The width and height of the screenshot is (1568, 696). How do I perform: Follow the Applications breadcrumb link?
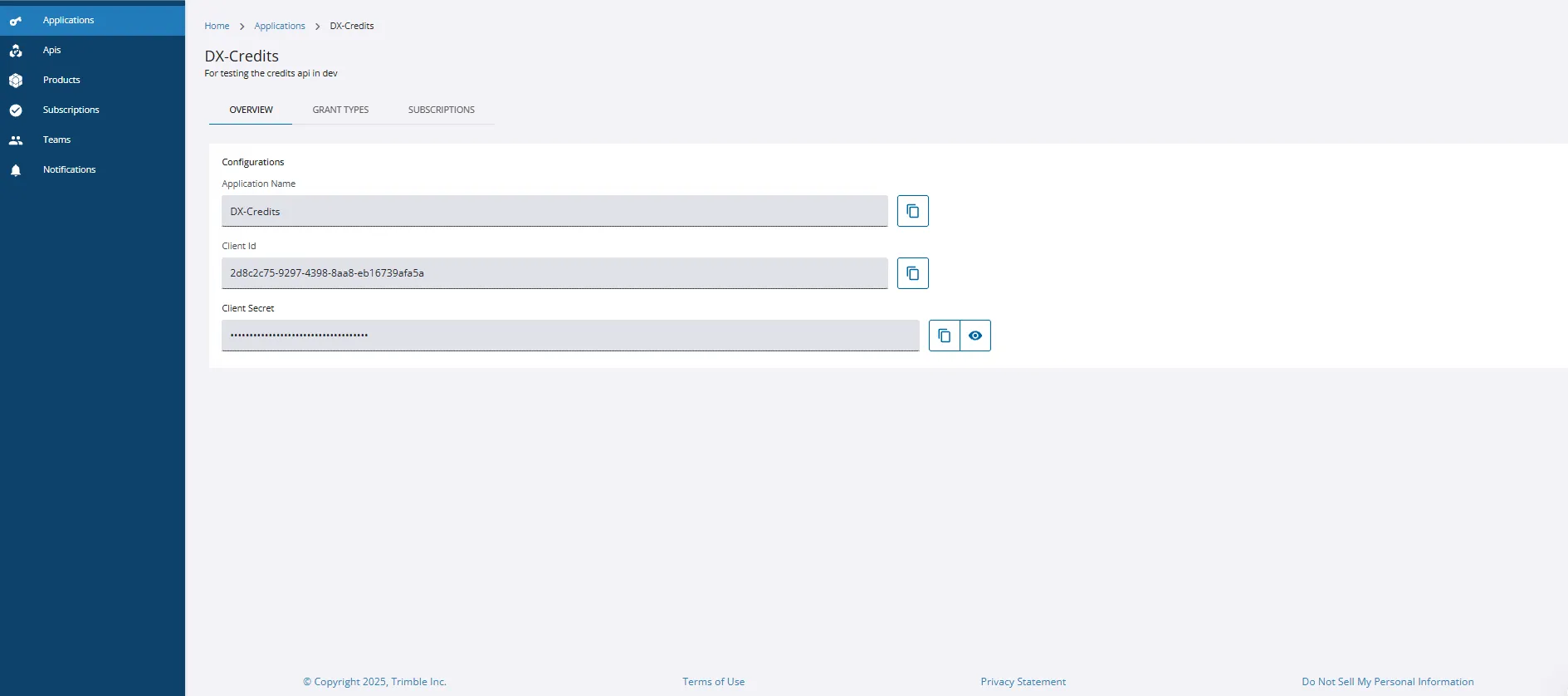pyautogui.click(x=280, y=26)
